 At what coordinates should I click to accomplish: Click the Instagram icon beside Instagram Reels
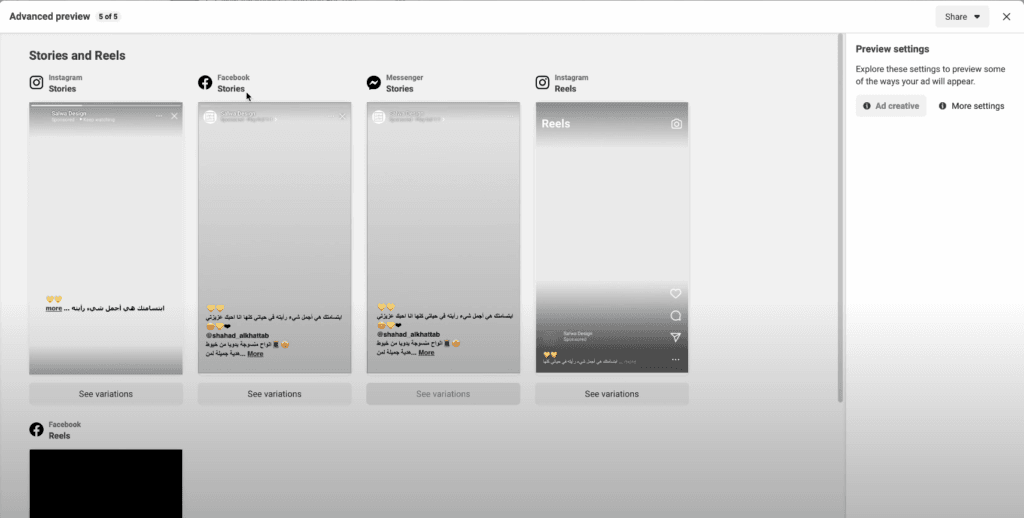[543, 83]
